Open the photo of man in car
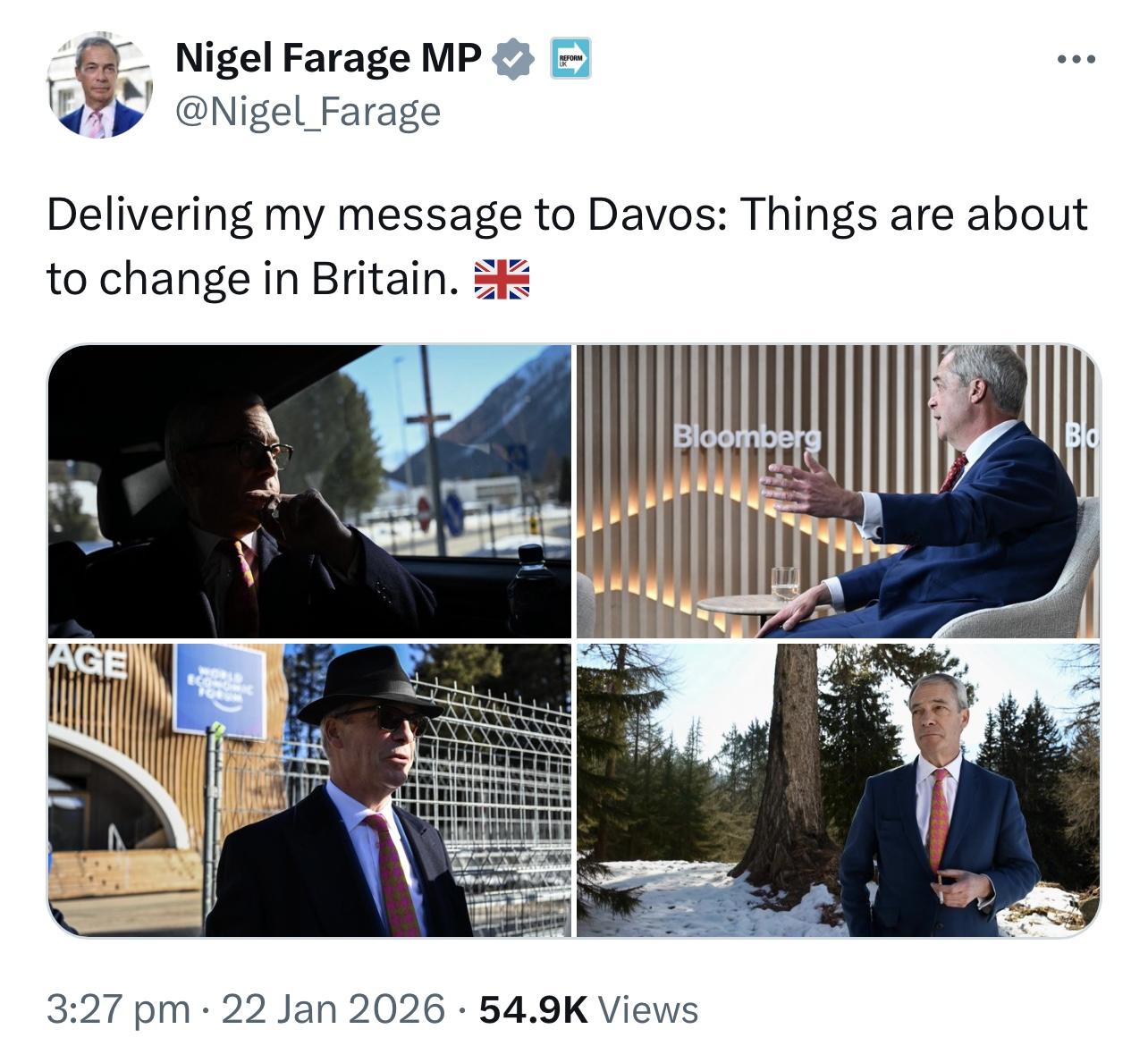The width and height of the screenshot is (1148, 1063). click(309, 492)
